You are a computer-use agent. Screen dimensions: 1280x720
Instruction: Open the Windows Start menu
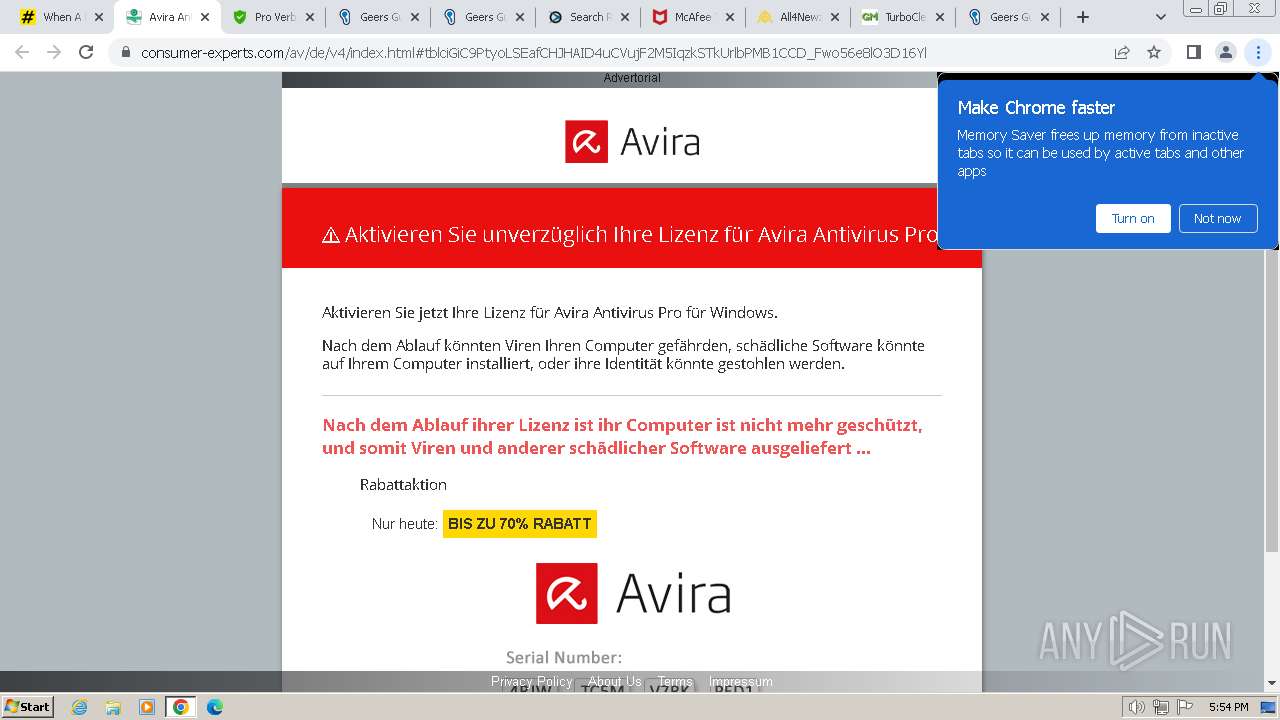click(x=27, y=706)
